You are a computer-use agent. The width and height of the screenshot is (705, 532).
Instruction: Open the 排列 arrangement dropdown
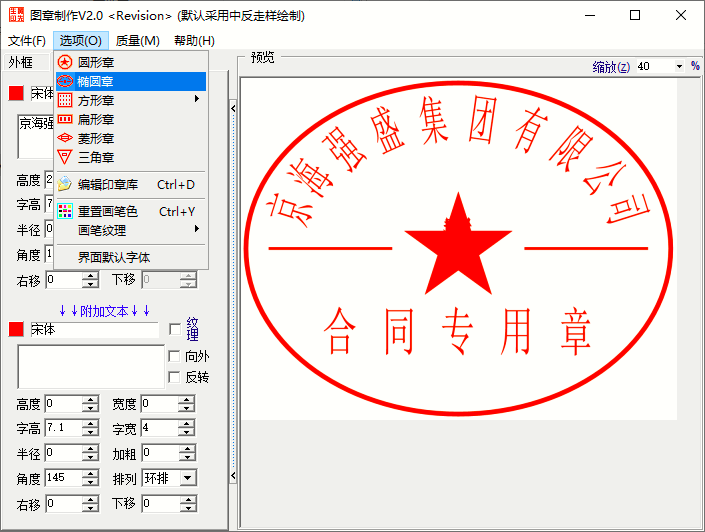click(x=188, y=478)
